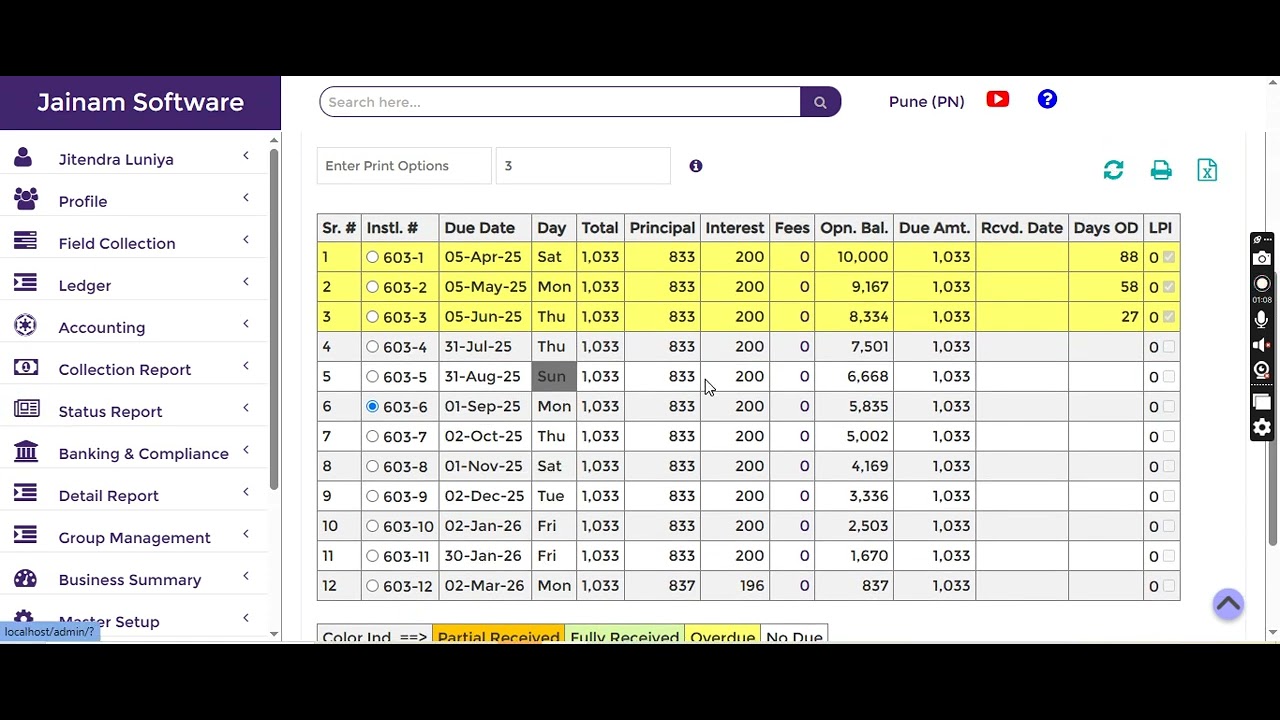The image size is (1280, 720).
Task: Open the Detail Report menu item
Action: tap(108, 496)
